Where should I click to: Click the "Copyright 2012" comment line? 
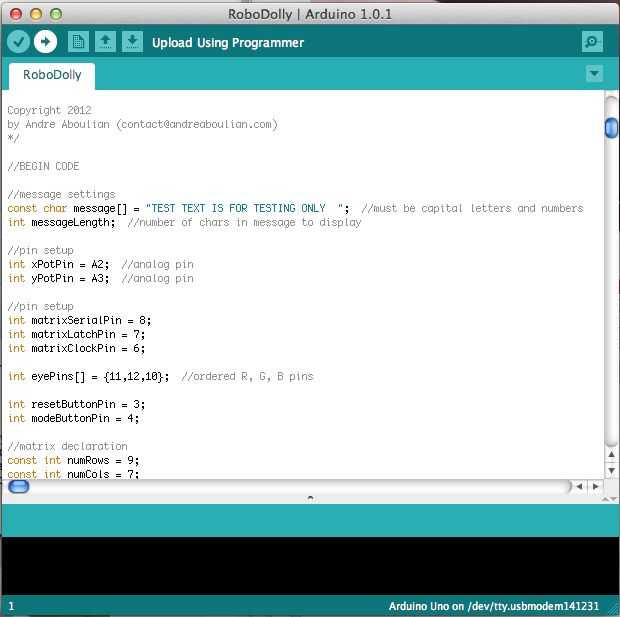coord(49,110)
